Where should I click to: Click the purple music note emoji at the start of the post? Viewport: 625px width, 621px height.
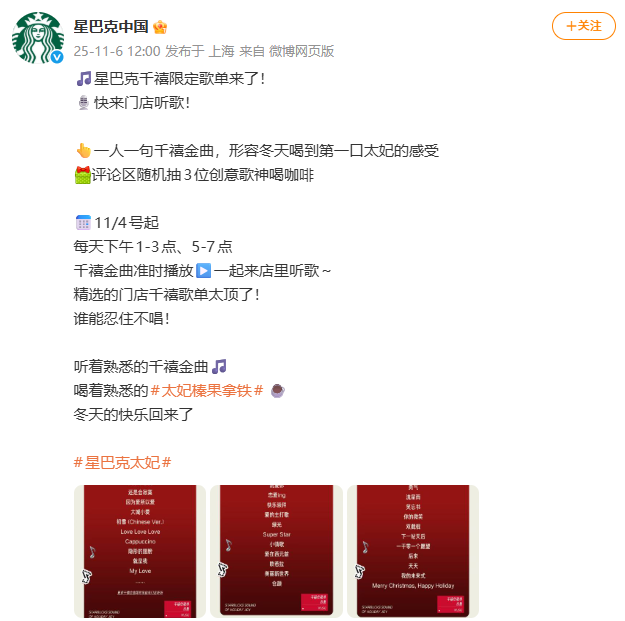pyautogui.click(x=84, y=79)
